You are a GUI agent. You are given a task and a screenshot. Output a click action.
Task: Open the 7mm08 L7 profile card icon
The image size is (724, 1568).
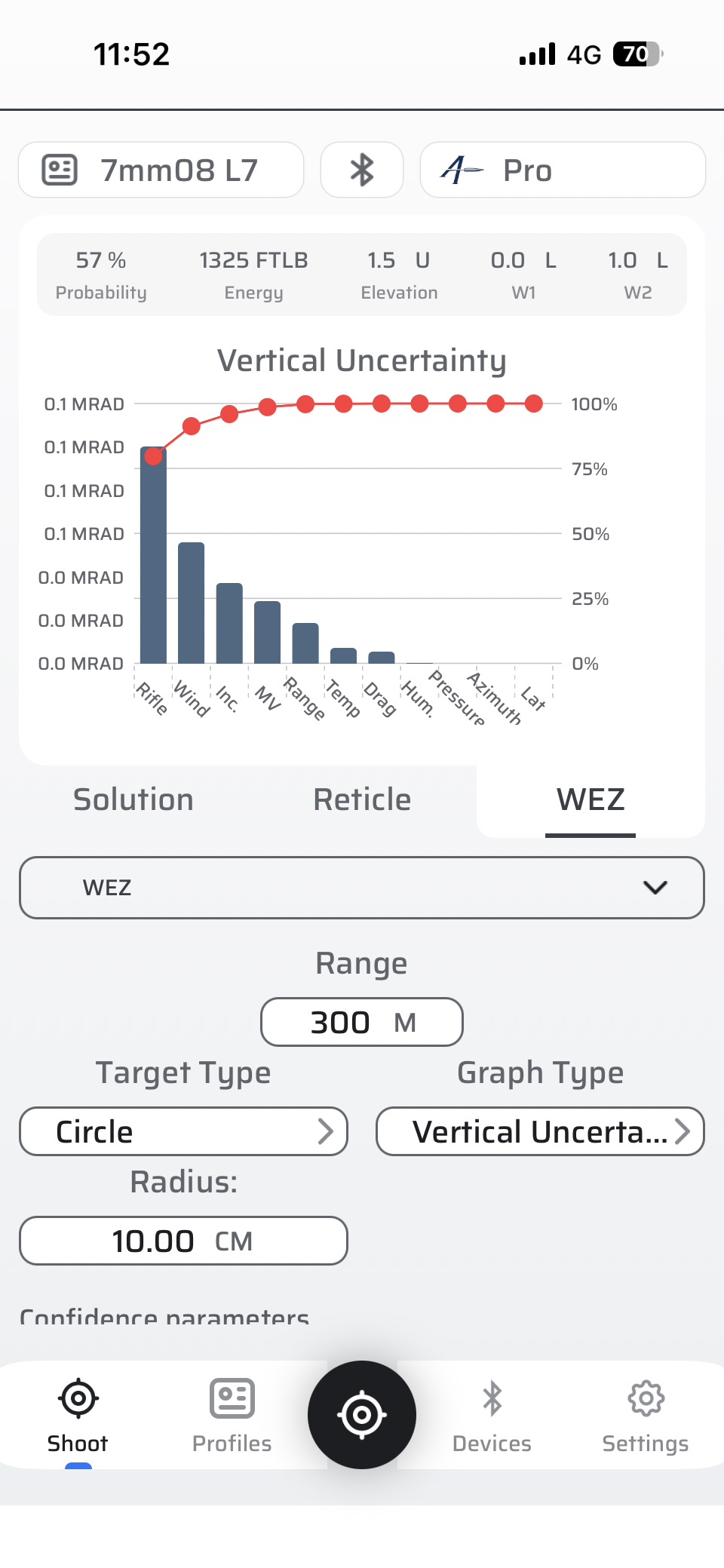(x=60, y=170)
